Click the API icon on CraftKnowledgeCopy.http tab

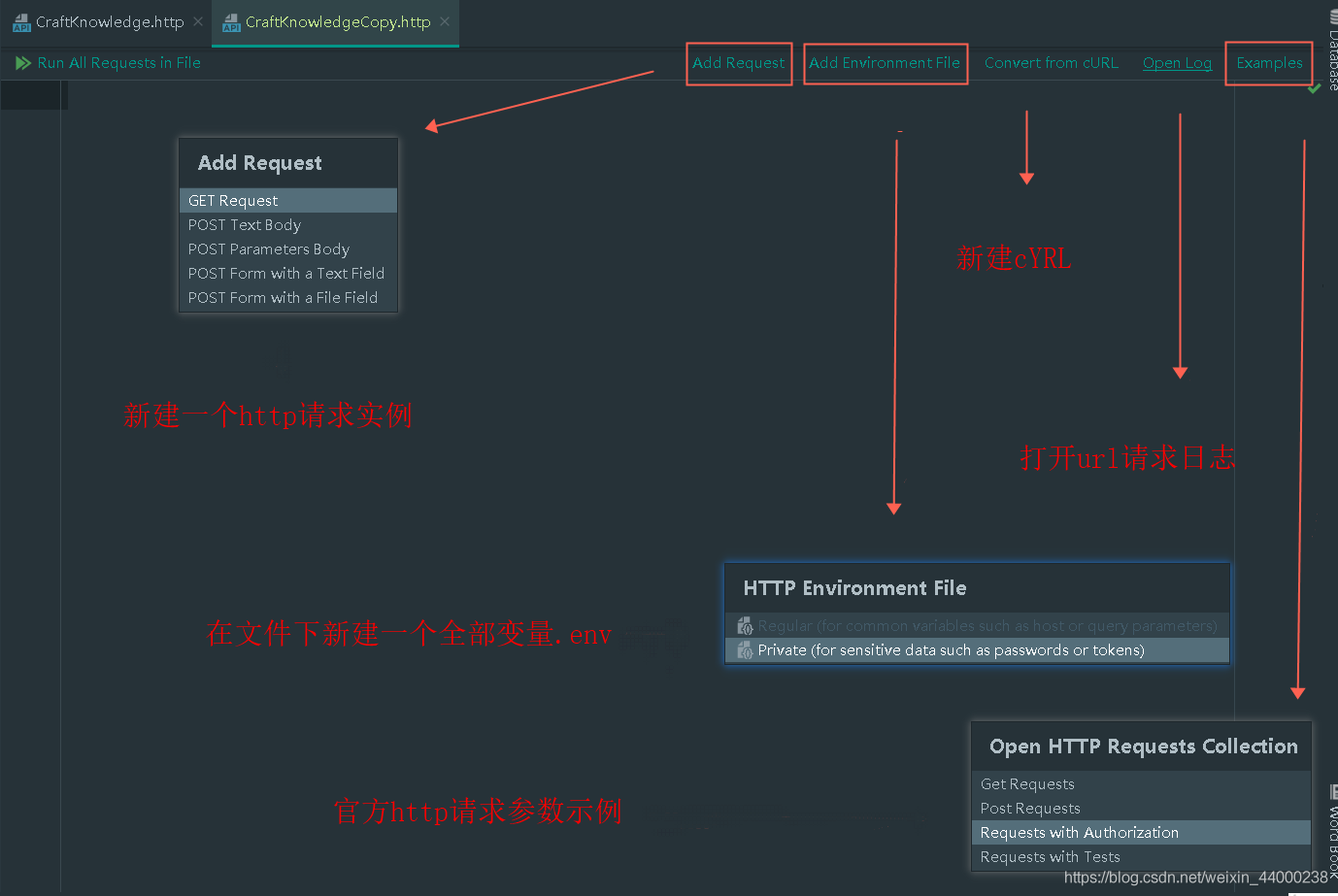tap(233, 21)
